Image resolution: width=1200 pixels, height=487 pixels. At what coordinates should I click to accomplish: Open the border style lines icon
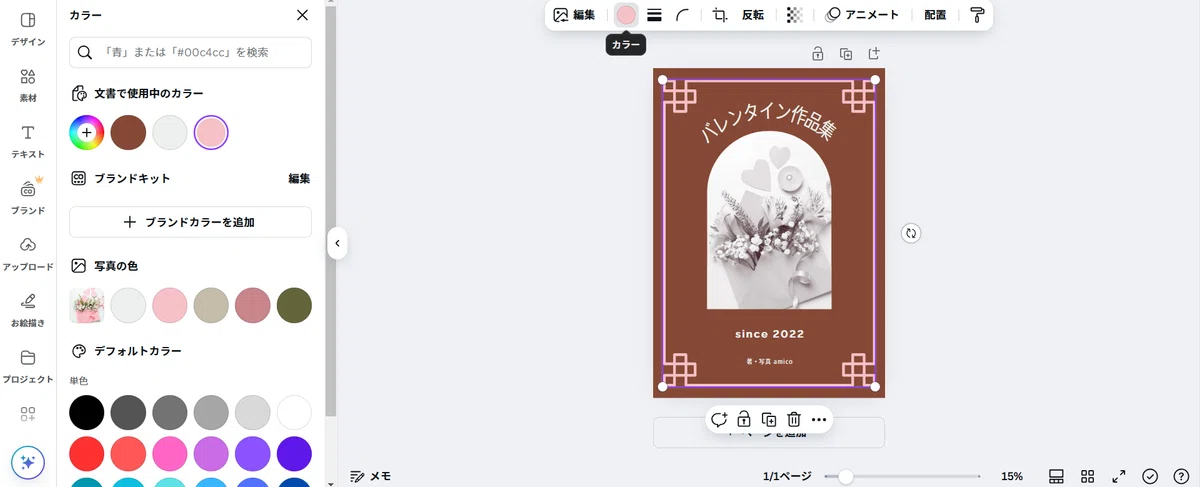(x=655, y=15)
